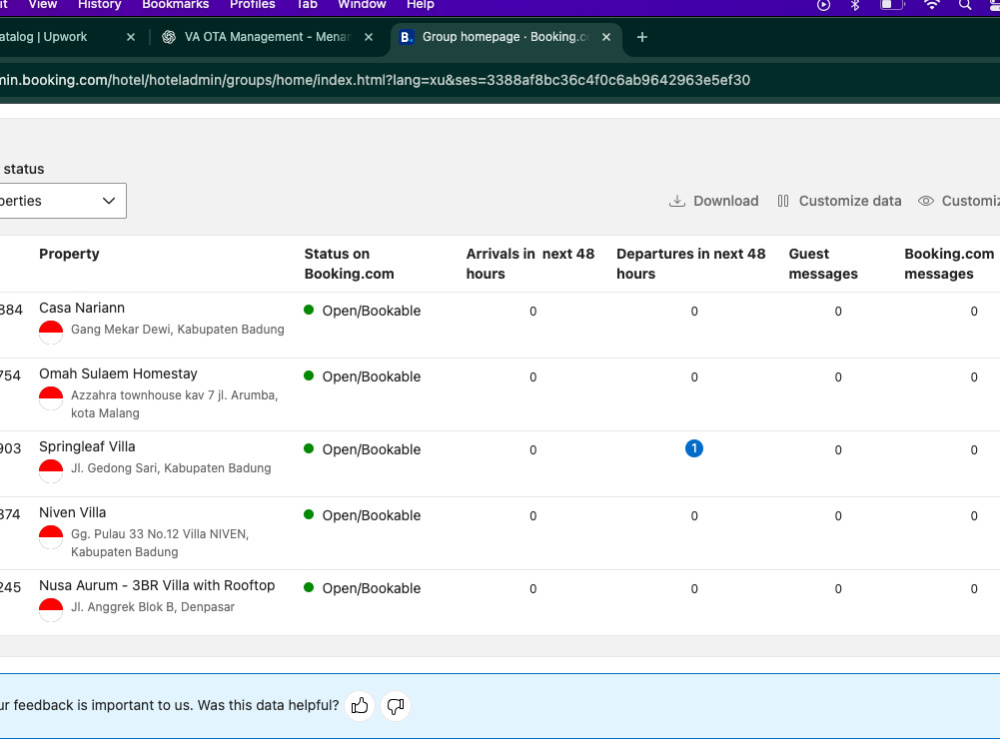The height and width of the screenshot is (750, 1000).
Task: Click address Jl. Anggrek Blok B, Denpasar
Action: 152,607
